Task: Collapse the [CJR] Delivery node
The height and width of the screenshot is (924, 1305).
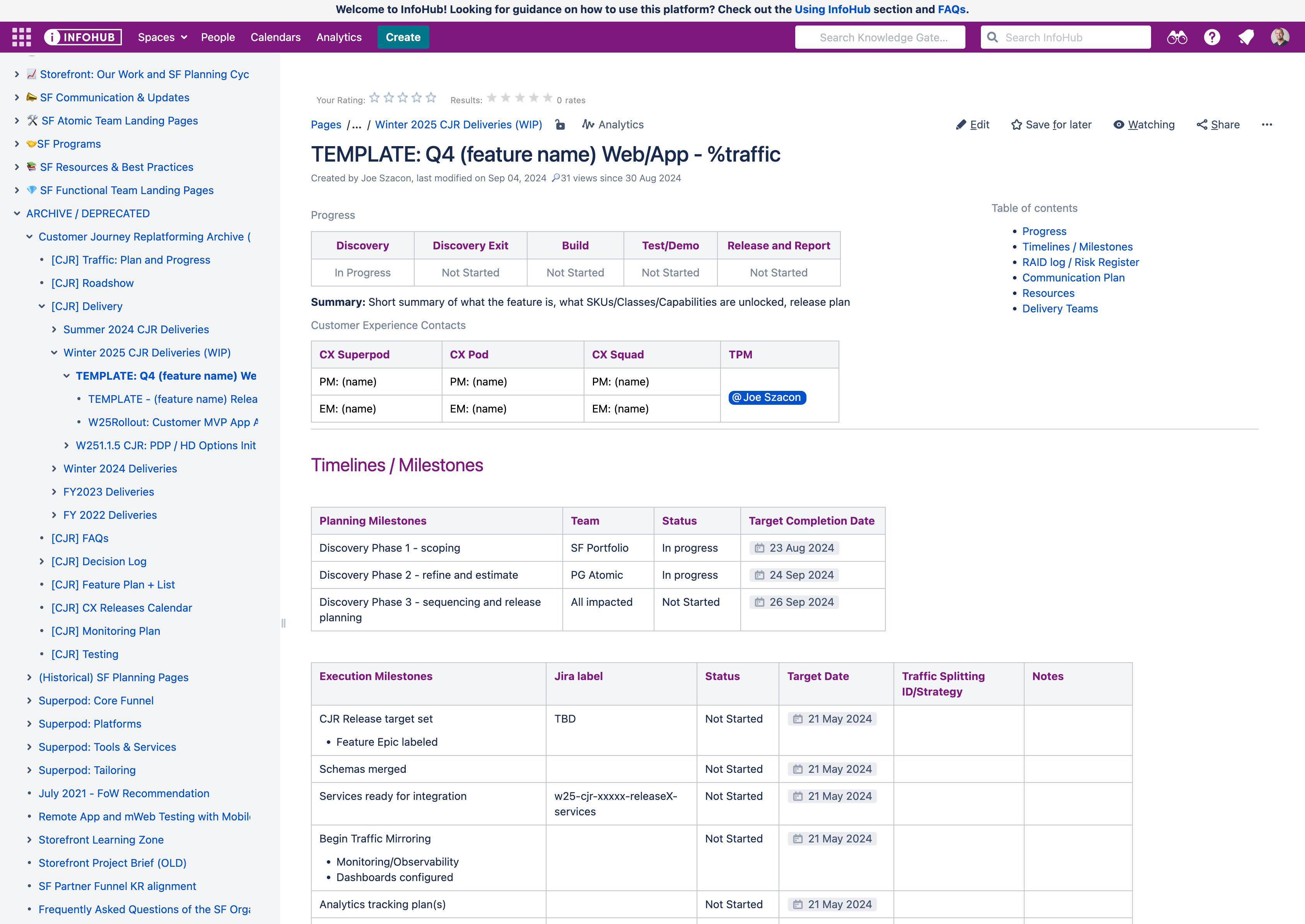Action: point(41,306)
